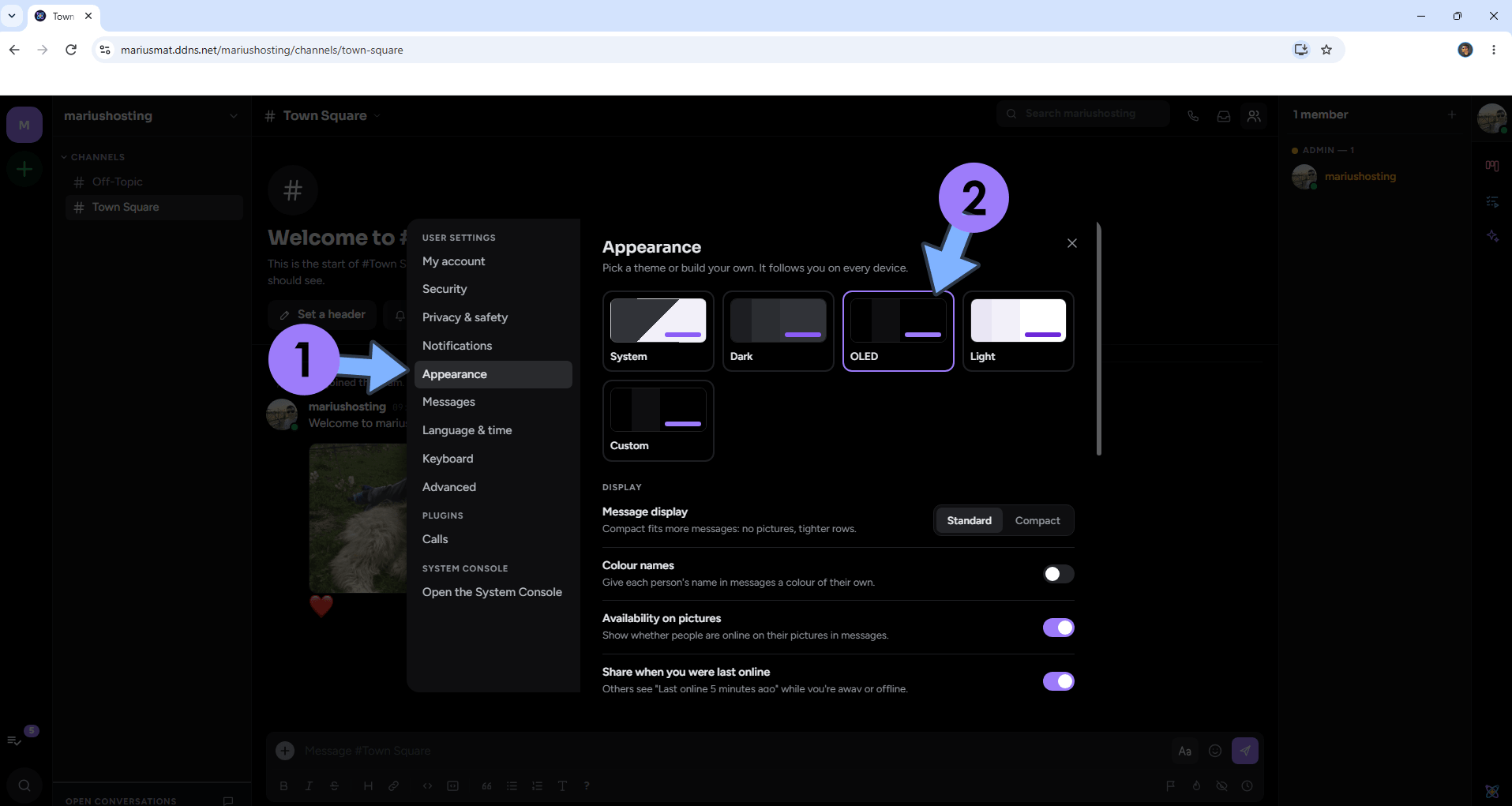The width and height of the screenshot is (1512, 806).
Task: Select the Light theme card
Action: click(x=1018, y=331)
